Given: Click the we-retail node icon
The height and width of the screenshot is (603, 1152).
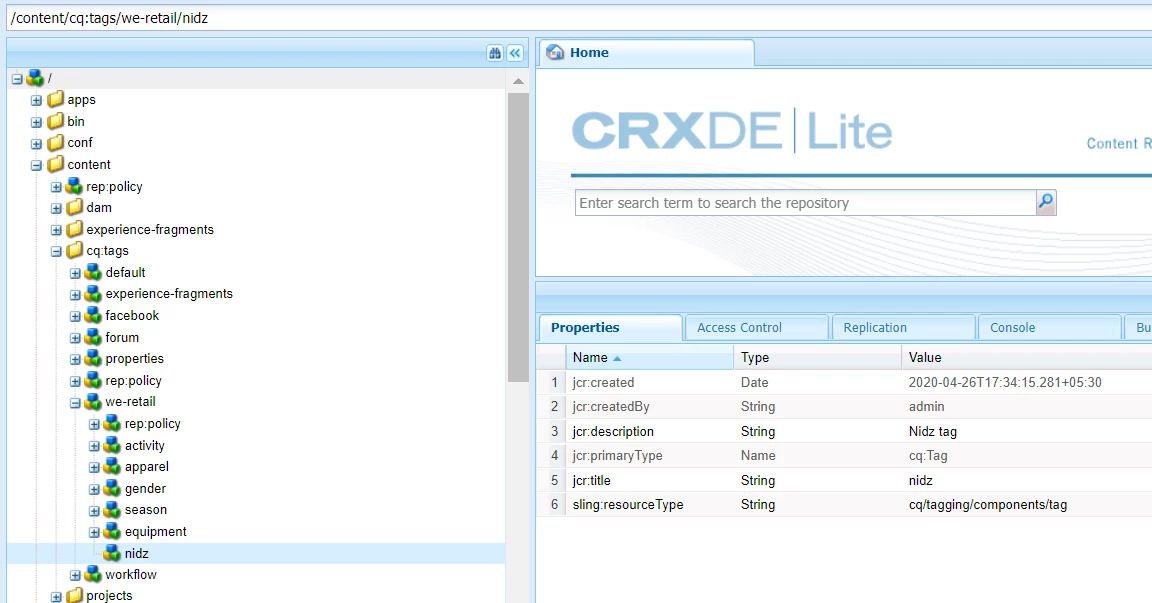Looking at the screenshot, I should [x=93, y=402].
